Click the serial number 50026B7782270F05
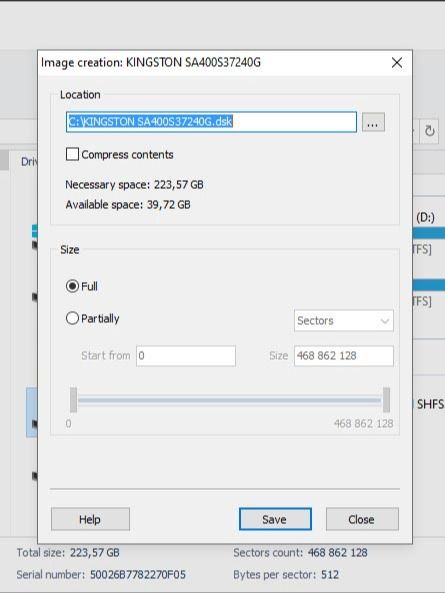445x593 pixels. (x=138, y=575)
